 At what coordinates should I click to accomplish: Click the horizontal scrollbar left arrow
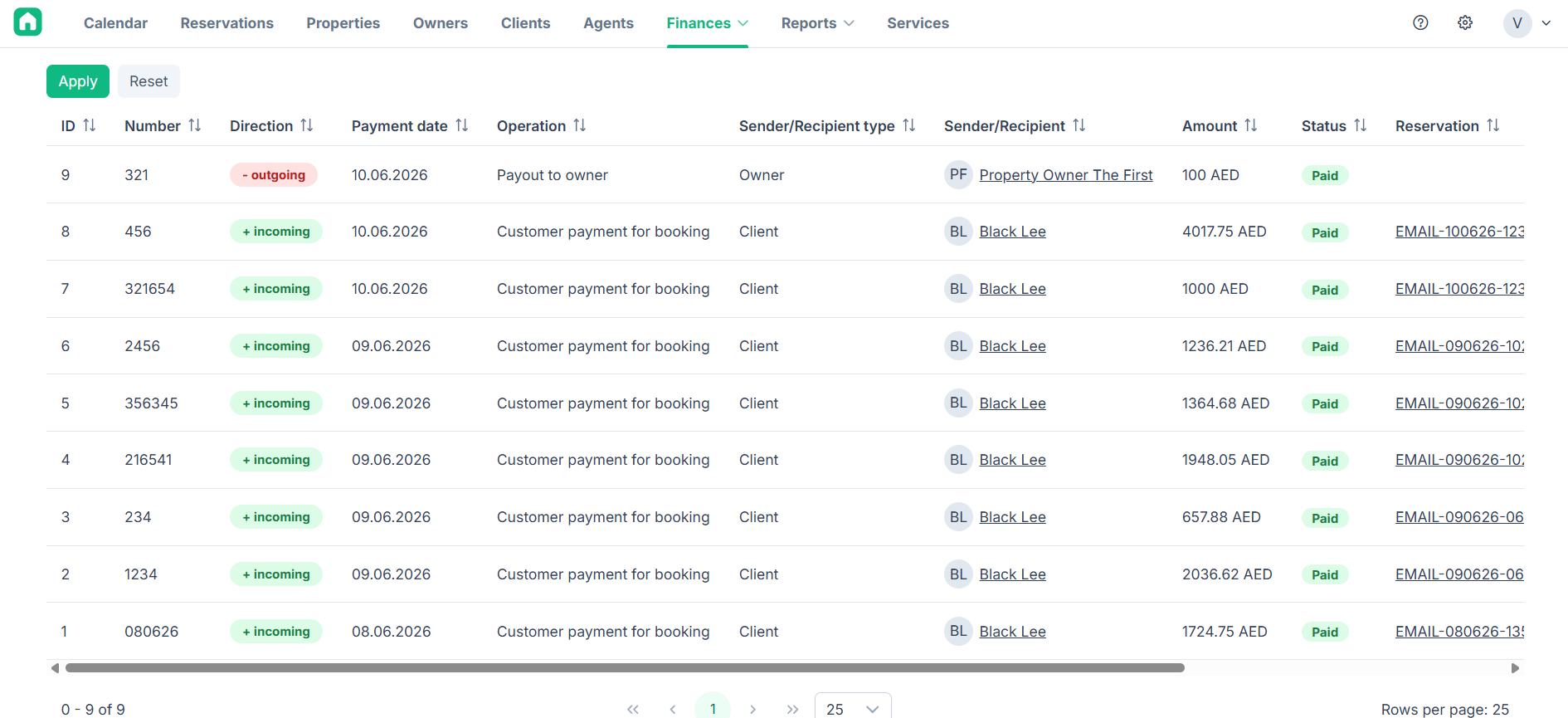click(55, 668)
